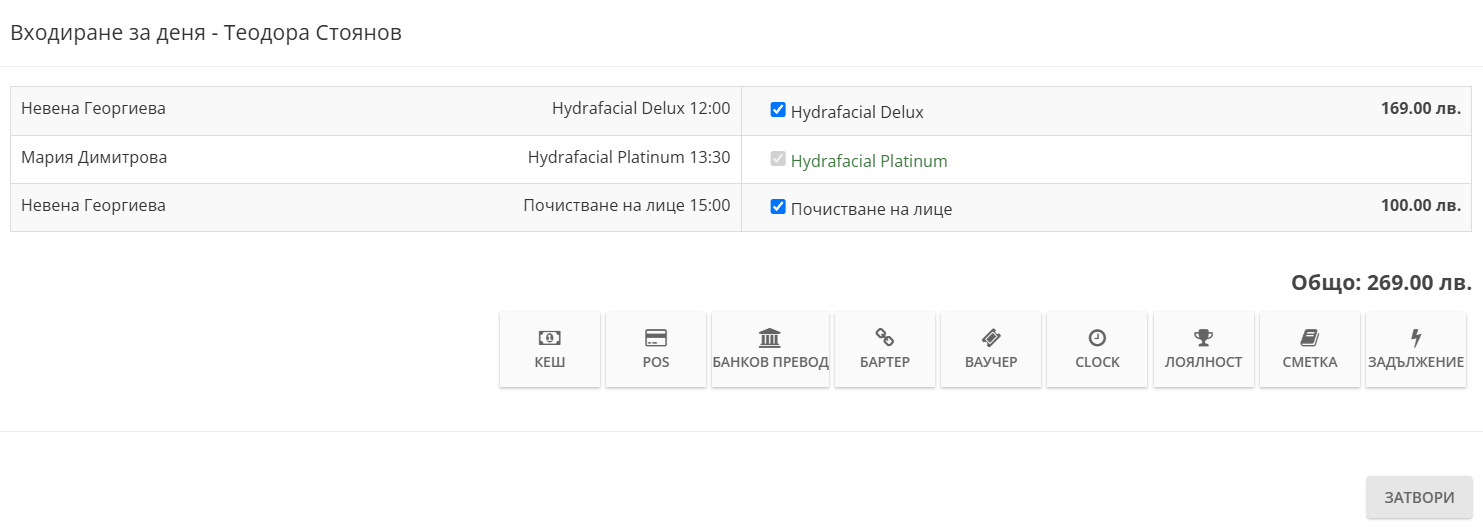Select the Hydrafacial Delux 12:00 appointment
1483x532 pixels.
click(x=641, y=108)
